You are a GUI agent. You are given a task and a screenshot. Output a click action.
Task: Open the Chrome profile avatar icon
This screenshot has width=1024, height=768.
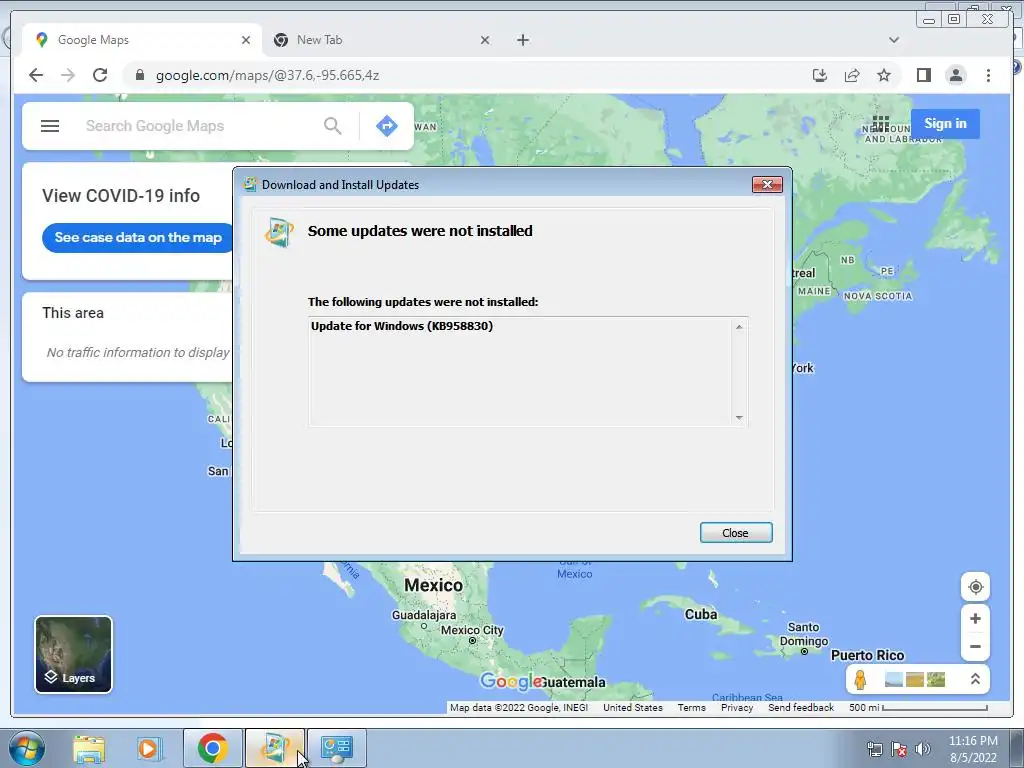[x=955, y=75]
